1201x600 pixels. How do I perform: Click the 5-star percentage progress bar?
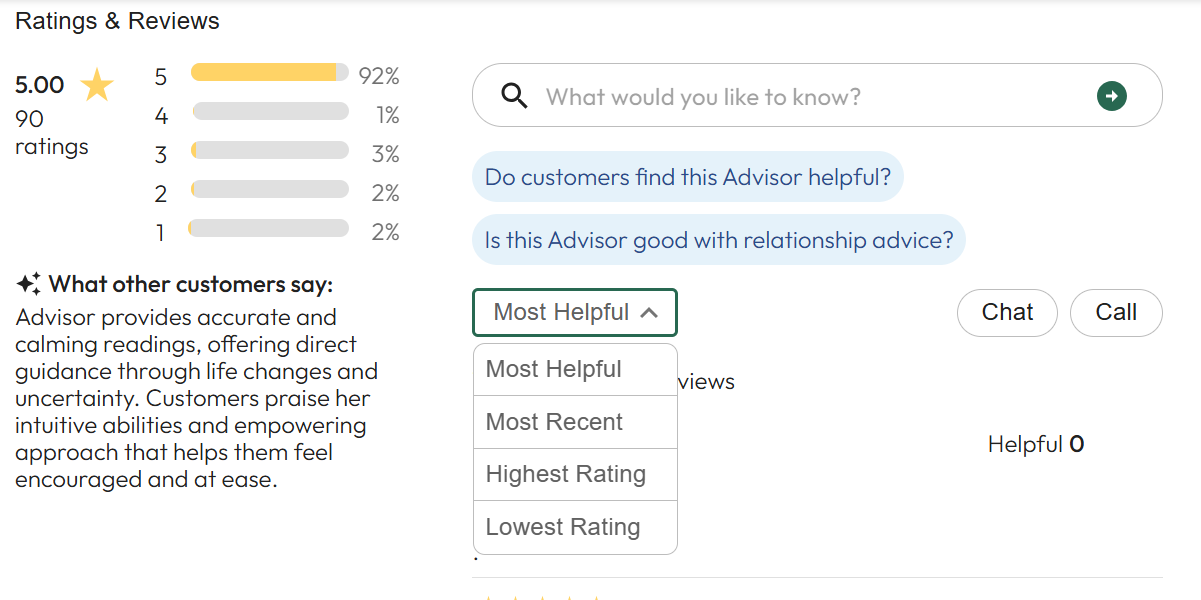(x=268, y=74)
